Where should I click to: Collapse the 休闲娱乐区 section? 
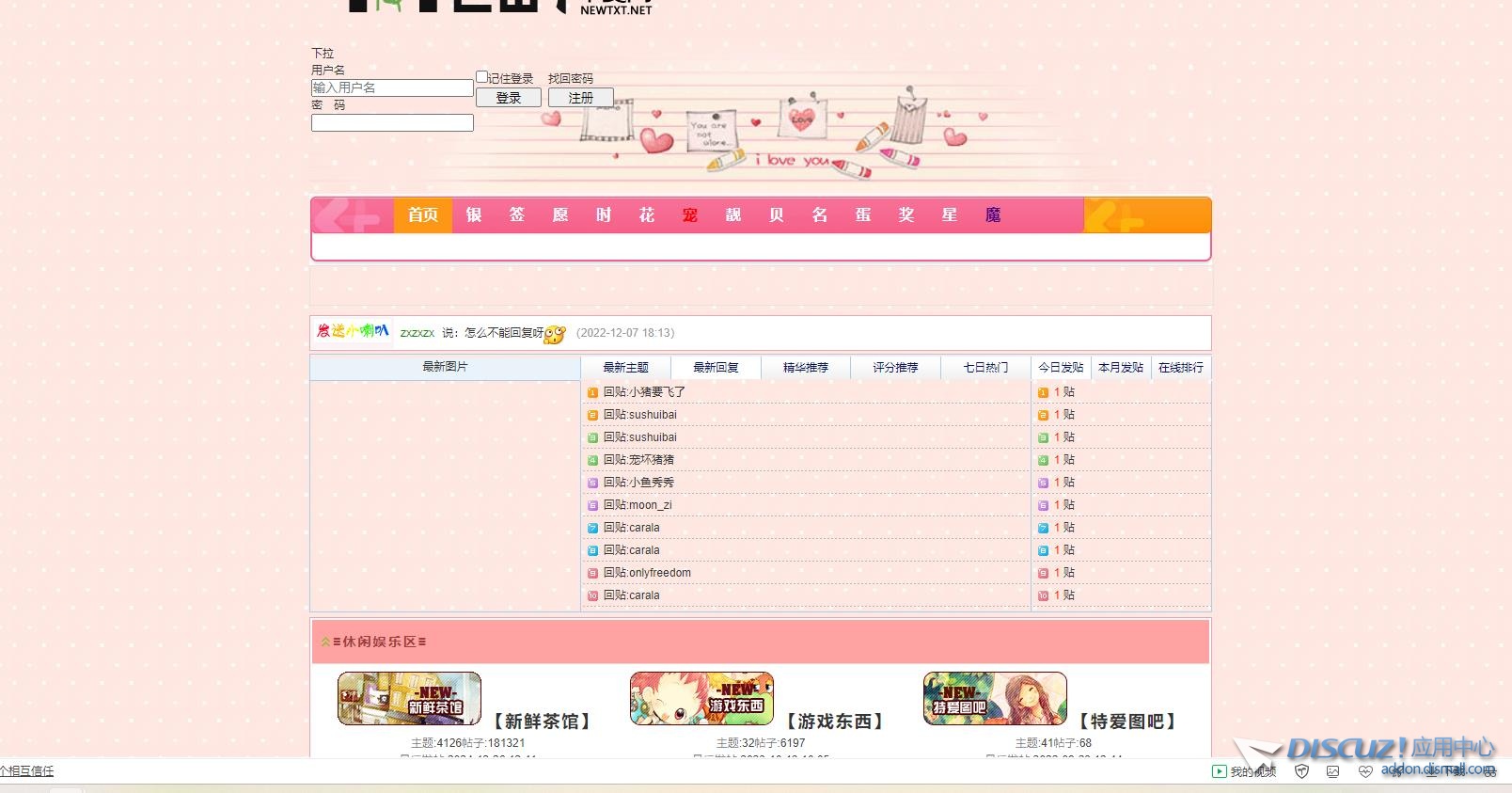point(325,642)
